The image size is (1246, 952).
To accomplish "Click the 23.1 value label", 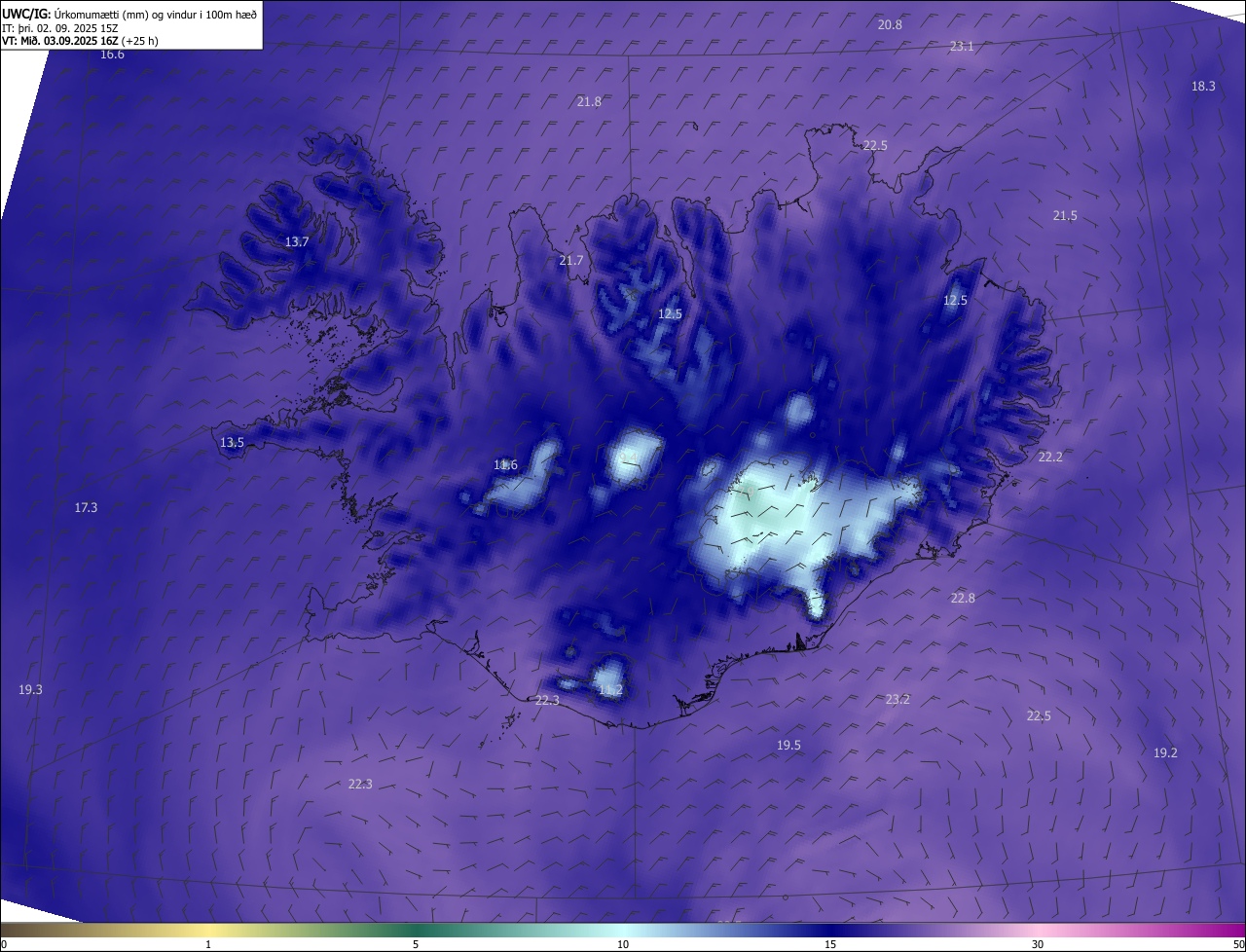I will (962, 46).
